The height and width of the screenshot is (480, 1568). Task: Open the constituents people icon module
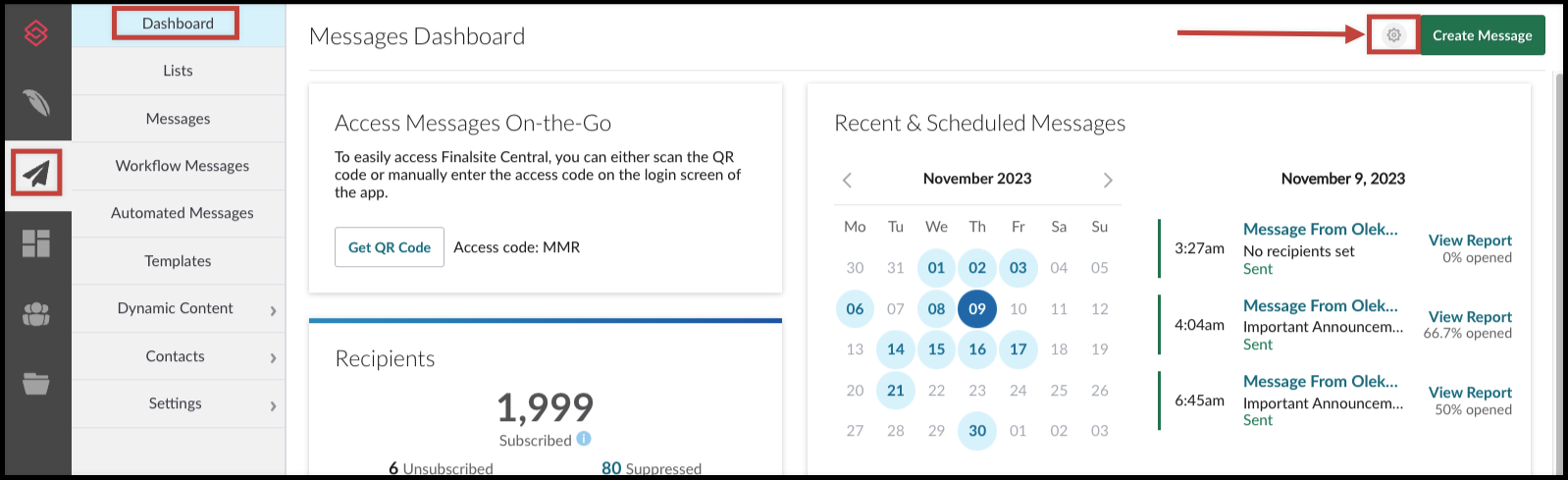[x=36, y=314]
